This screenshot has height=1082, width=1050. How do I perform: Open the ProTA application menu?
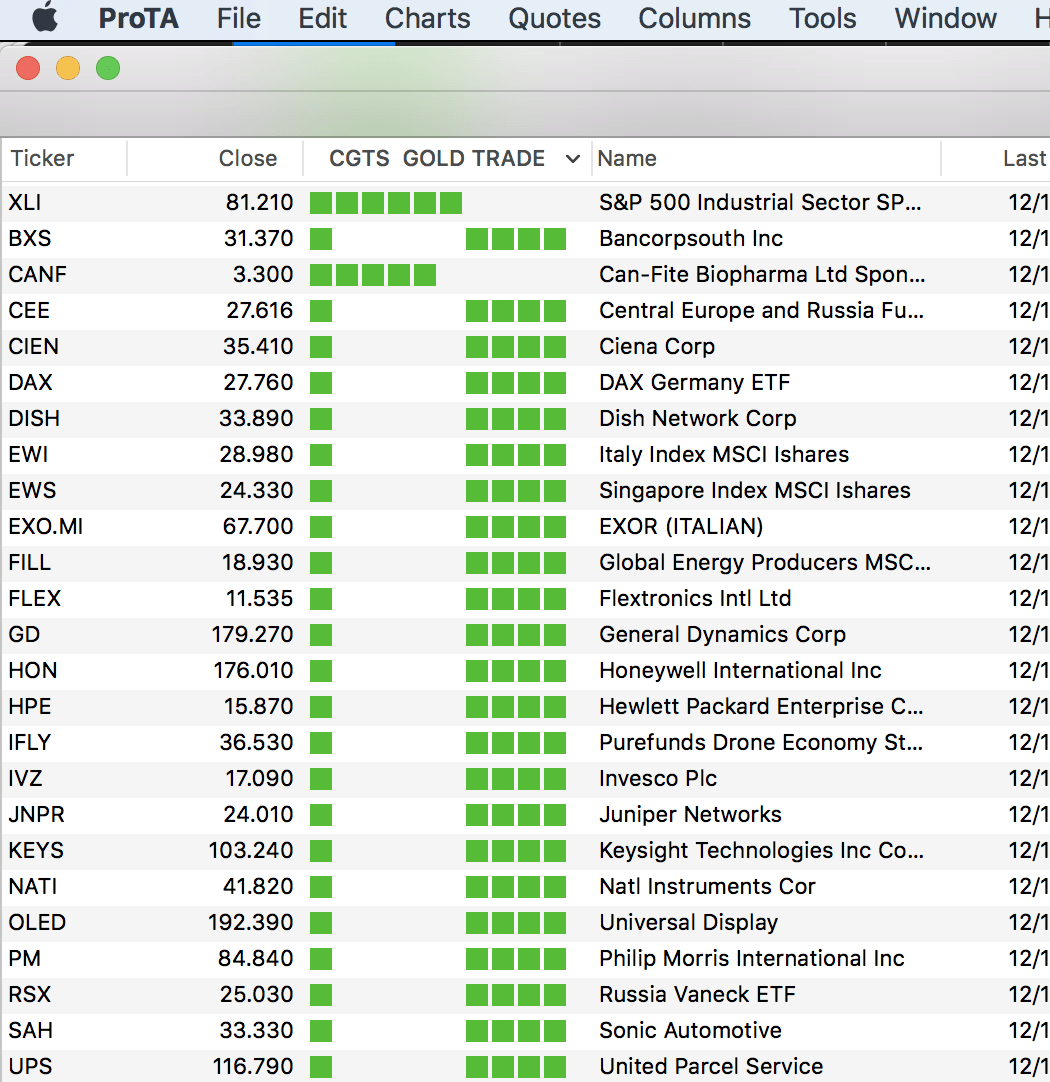(138, 19)
